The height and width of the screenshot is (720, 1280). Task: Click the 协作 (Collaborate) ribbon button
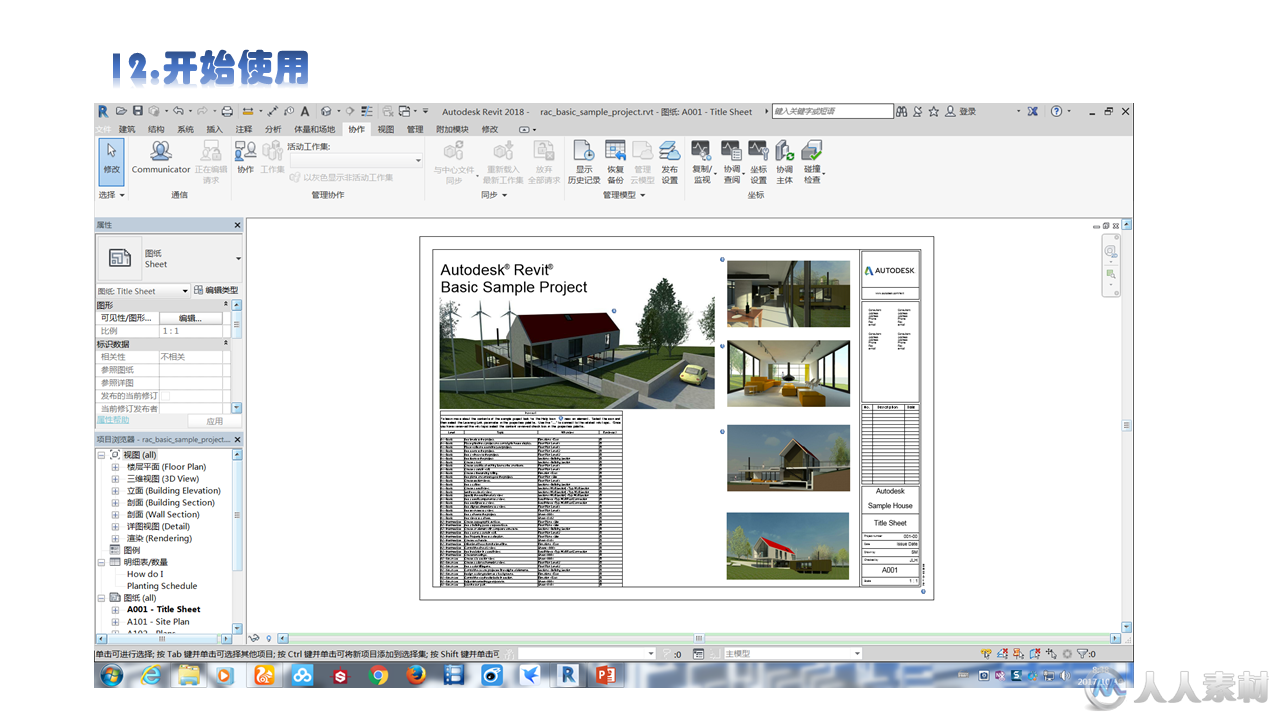pyautogui.click(x=245, y=158)
